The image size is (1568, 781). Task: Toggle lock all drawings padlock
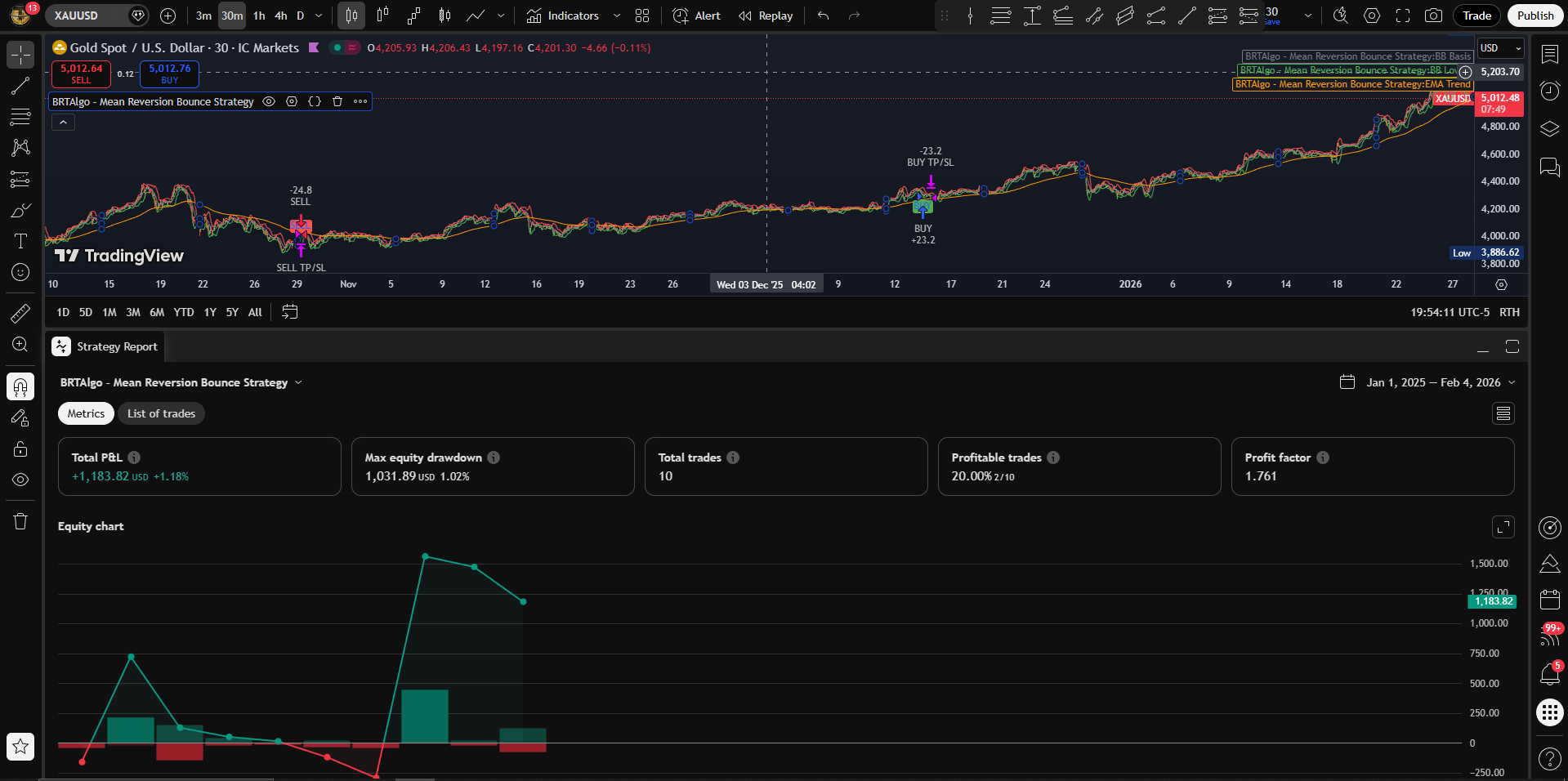pos(20,449)
